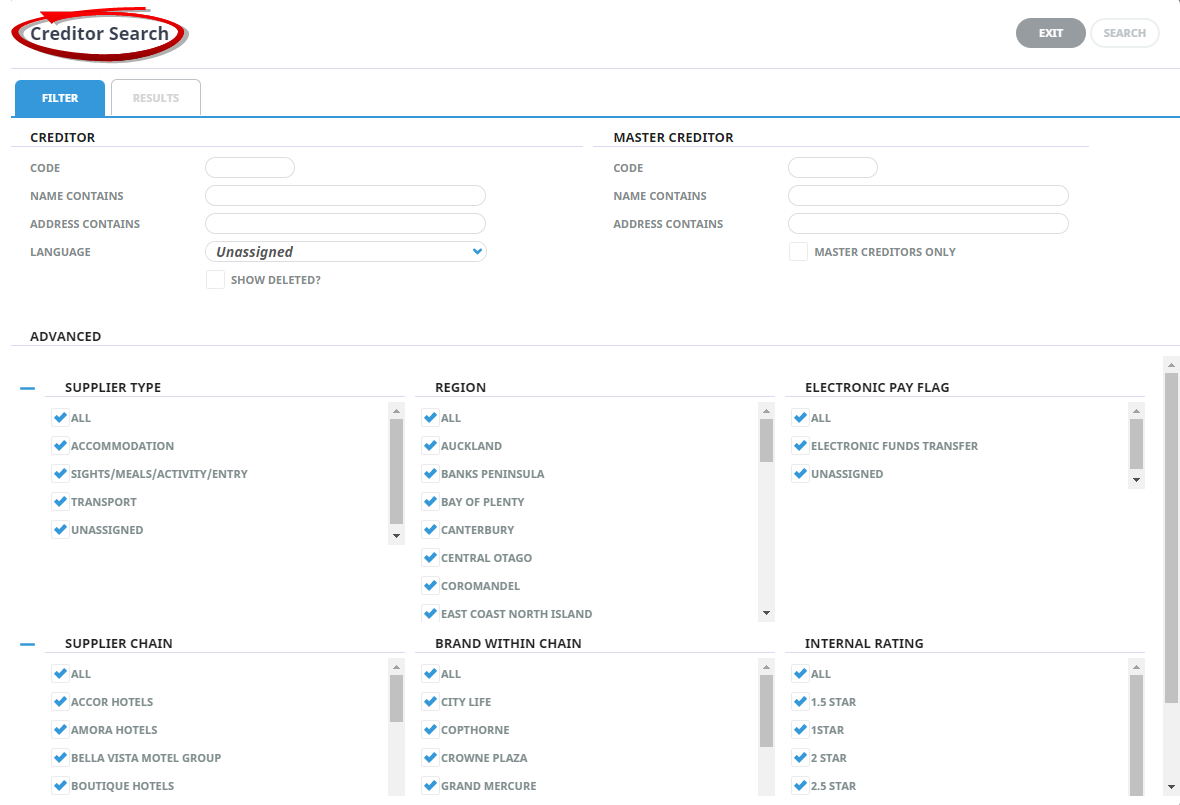Image resolution: width=1180 pixels, height=805 pixels.
Task: Click the Creditor Code input field
Action: click(250, 168)
